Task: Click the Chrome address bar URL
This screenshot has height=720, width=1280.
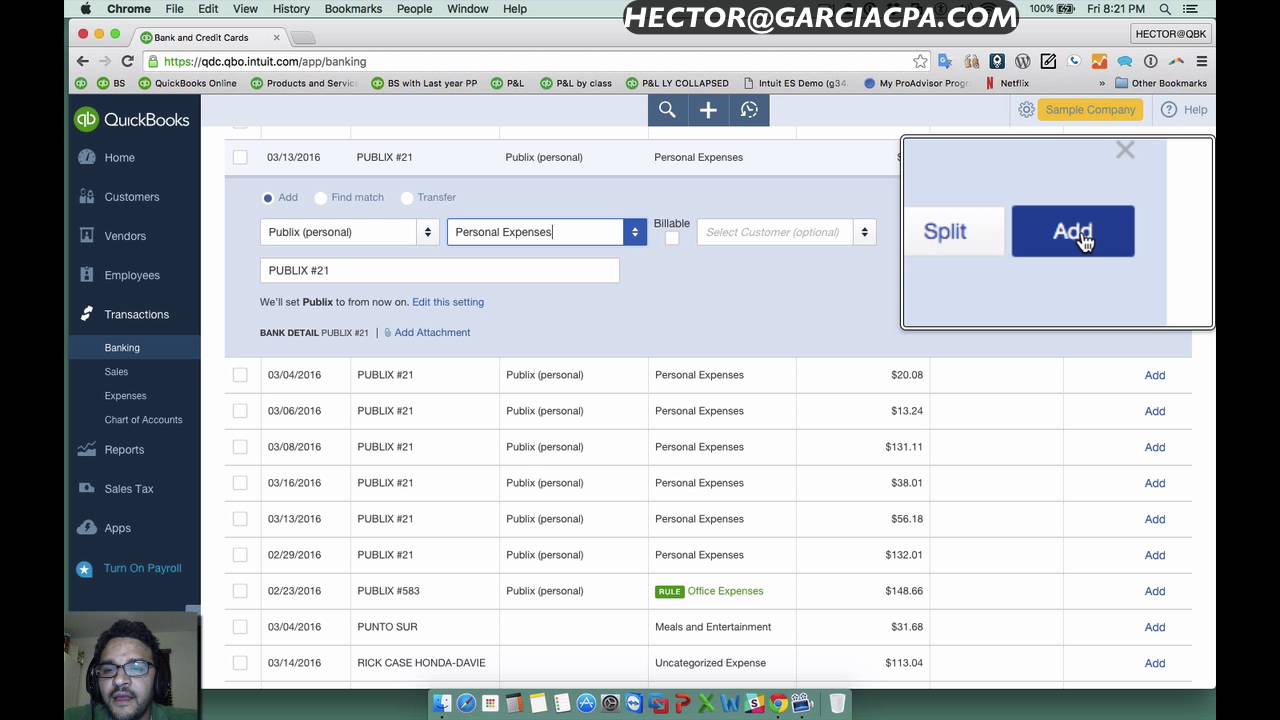Action: [265, 61]
